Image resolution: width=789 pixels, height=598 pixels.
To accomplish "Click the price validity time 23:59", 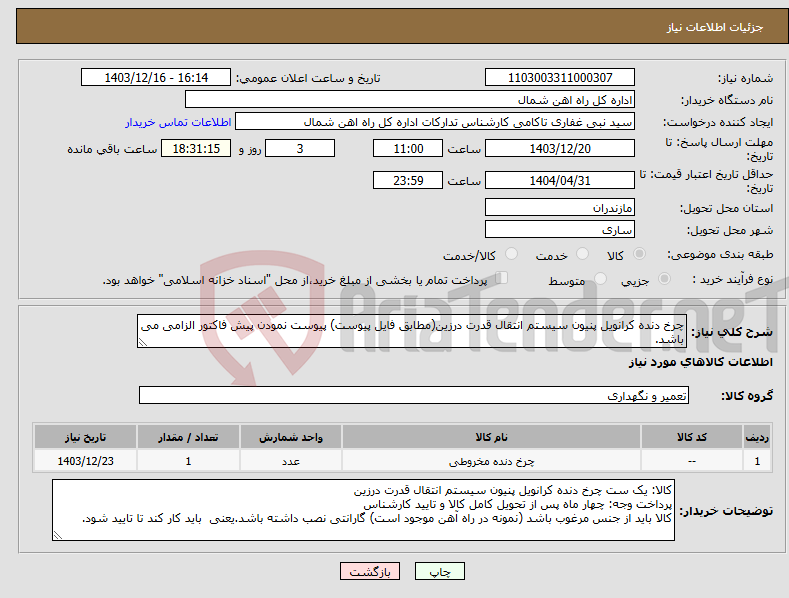I will [x=408, y=180].
